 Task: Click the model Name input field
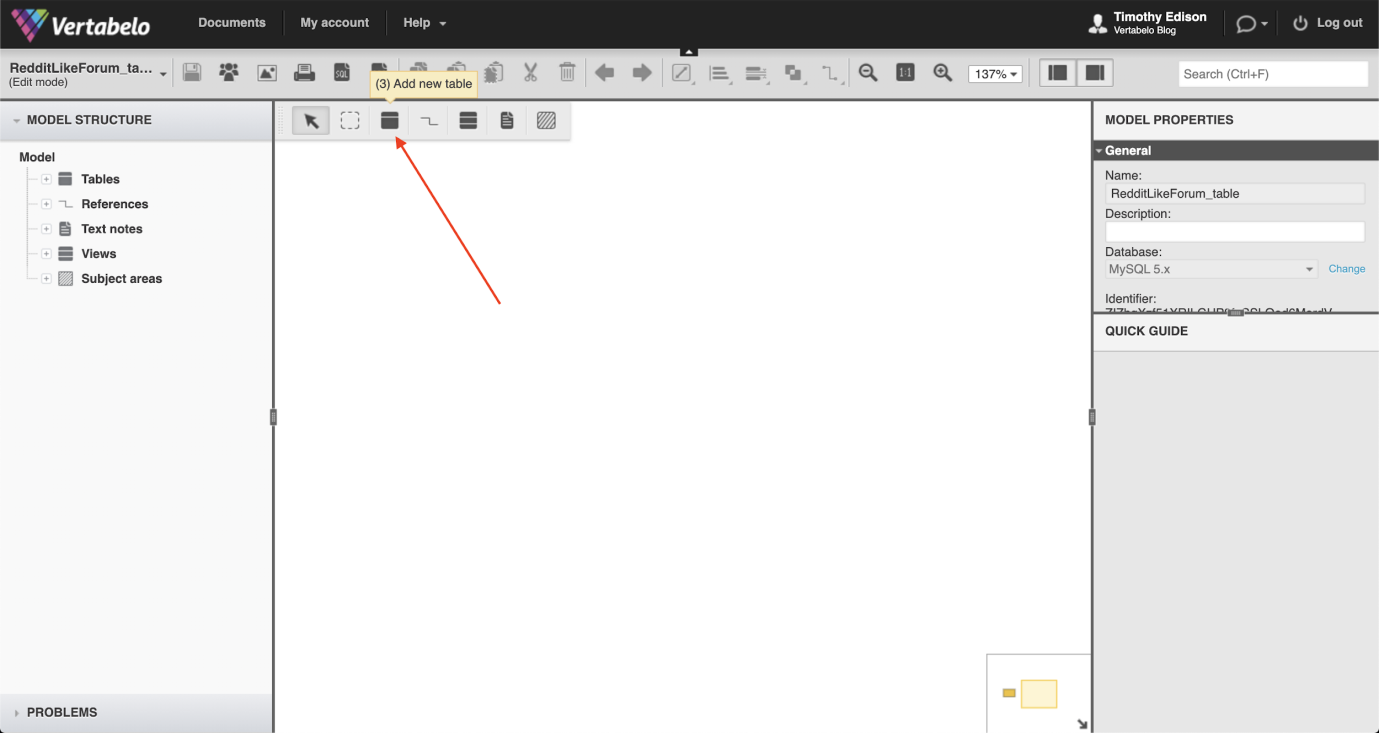tap(1235, 194)
